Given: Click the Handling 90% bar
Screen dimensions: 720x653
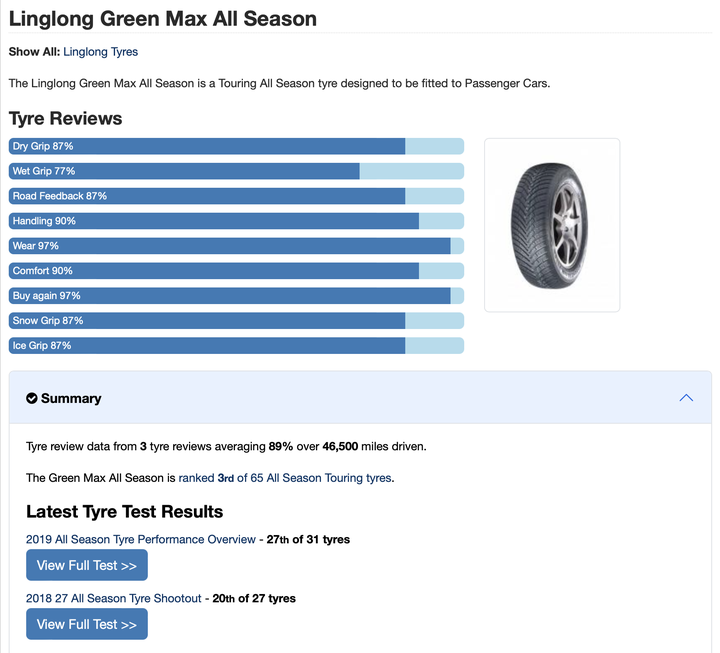Looking at the screenshot, I should click(x=236, y=221).
